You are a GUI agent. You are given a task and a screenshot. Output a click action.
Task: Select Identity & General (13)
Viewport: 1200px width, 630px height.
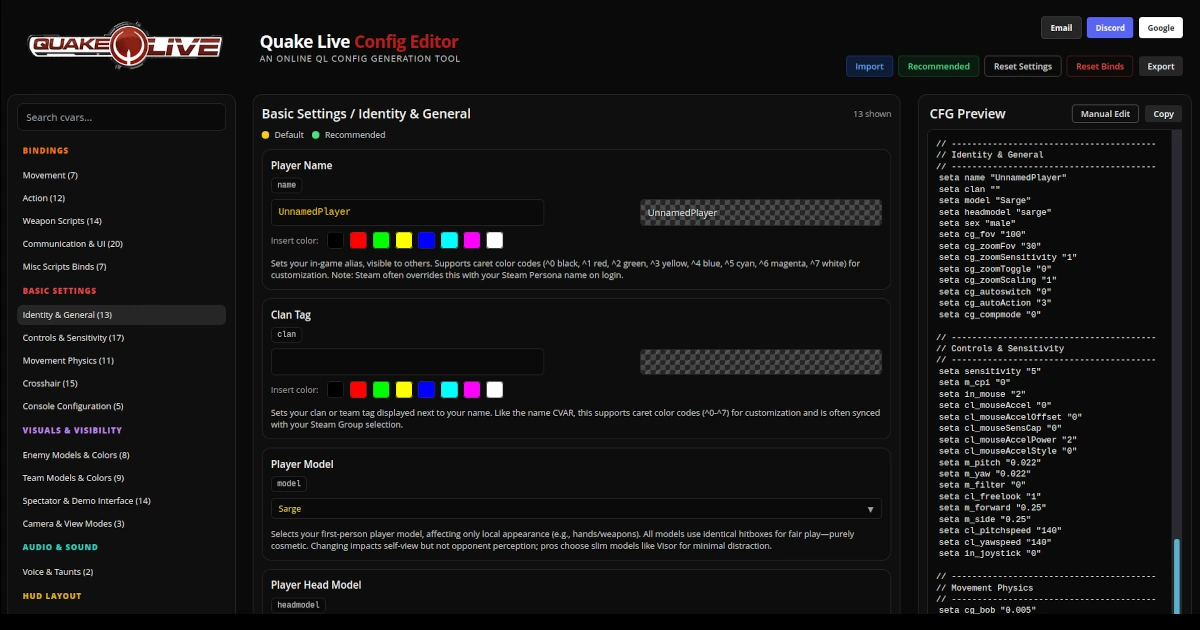click(x=121, y=315)
